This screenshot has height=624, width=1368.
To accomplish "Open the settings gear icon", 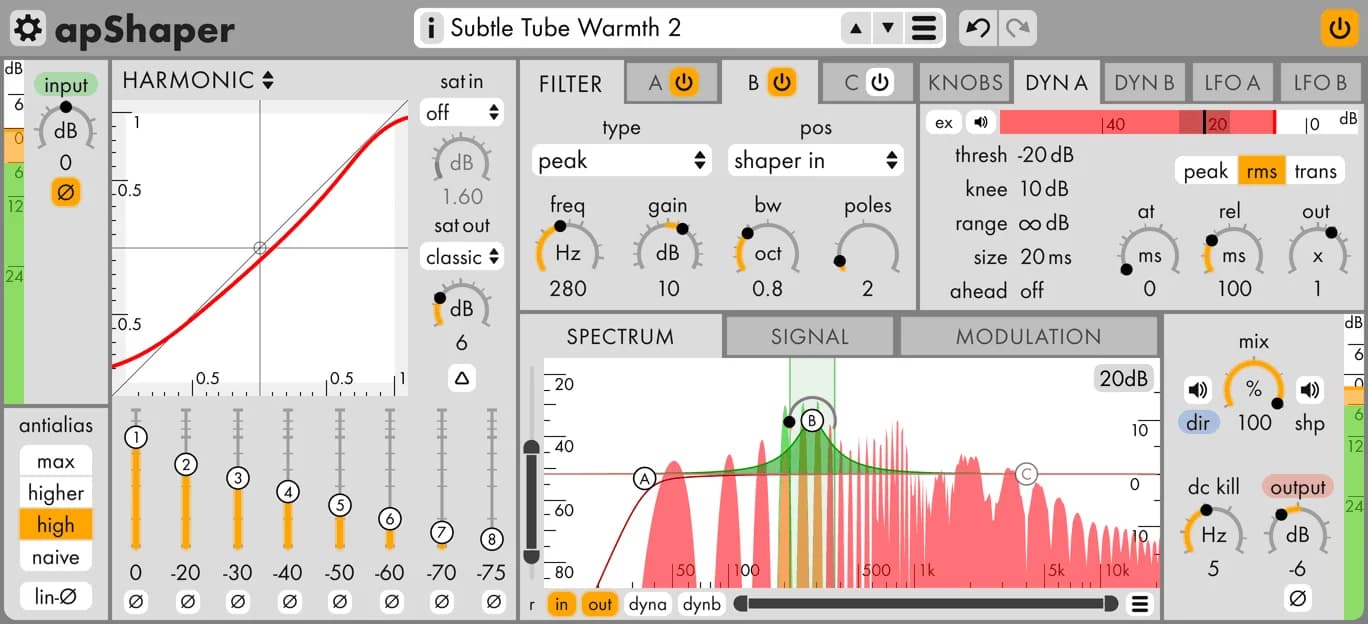I will click(28, 28).
